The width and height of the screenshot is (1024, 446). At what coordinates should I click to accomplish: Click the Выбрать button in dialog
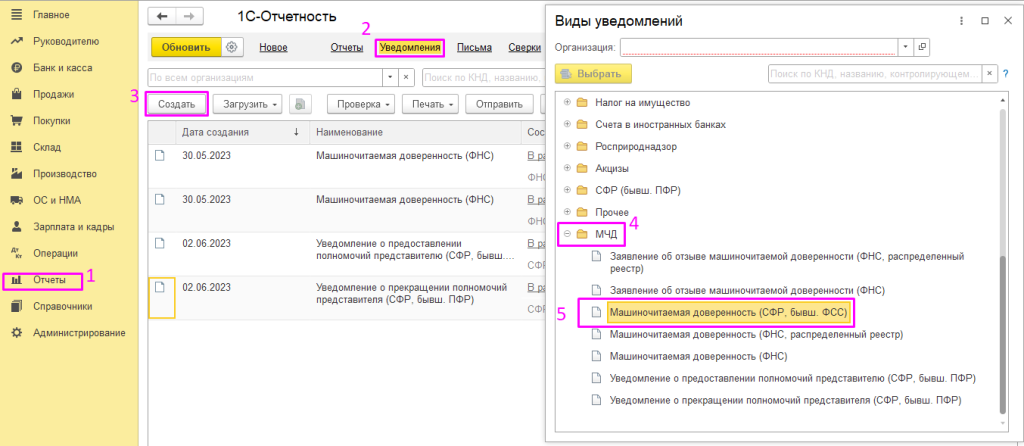click(593, 73)
